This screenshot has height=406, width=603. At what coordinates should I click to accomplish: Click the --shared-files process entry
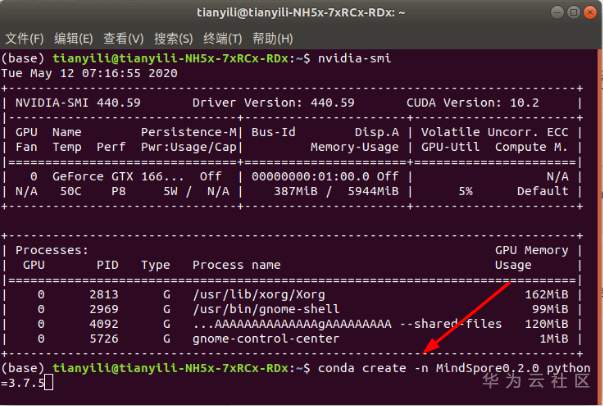(x=347, y=324)
